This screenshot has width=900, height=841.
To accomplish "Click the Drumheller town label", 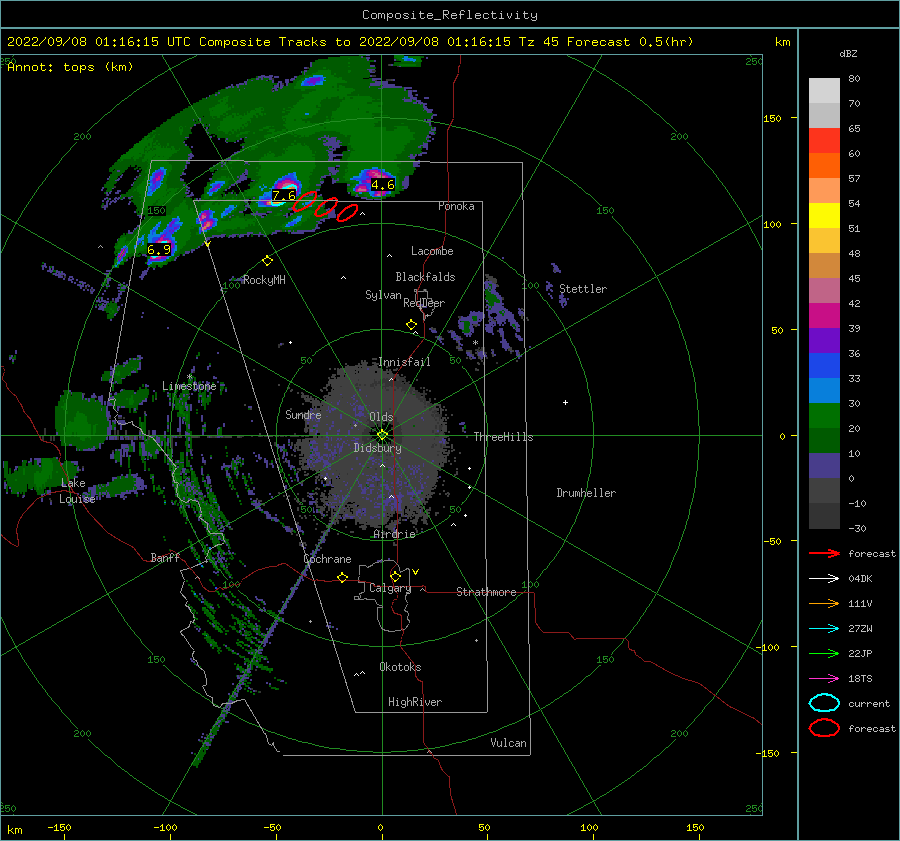I will click(586, 493).
